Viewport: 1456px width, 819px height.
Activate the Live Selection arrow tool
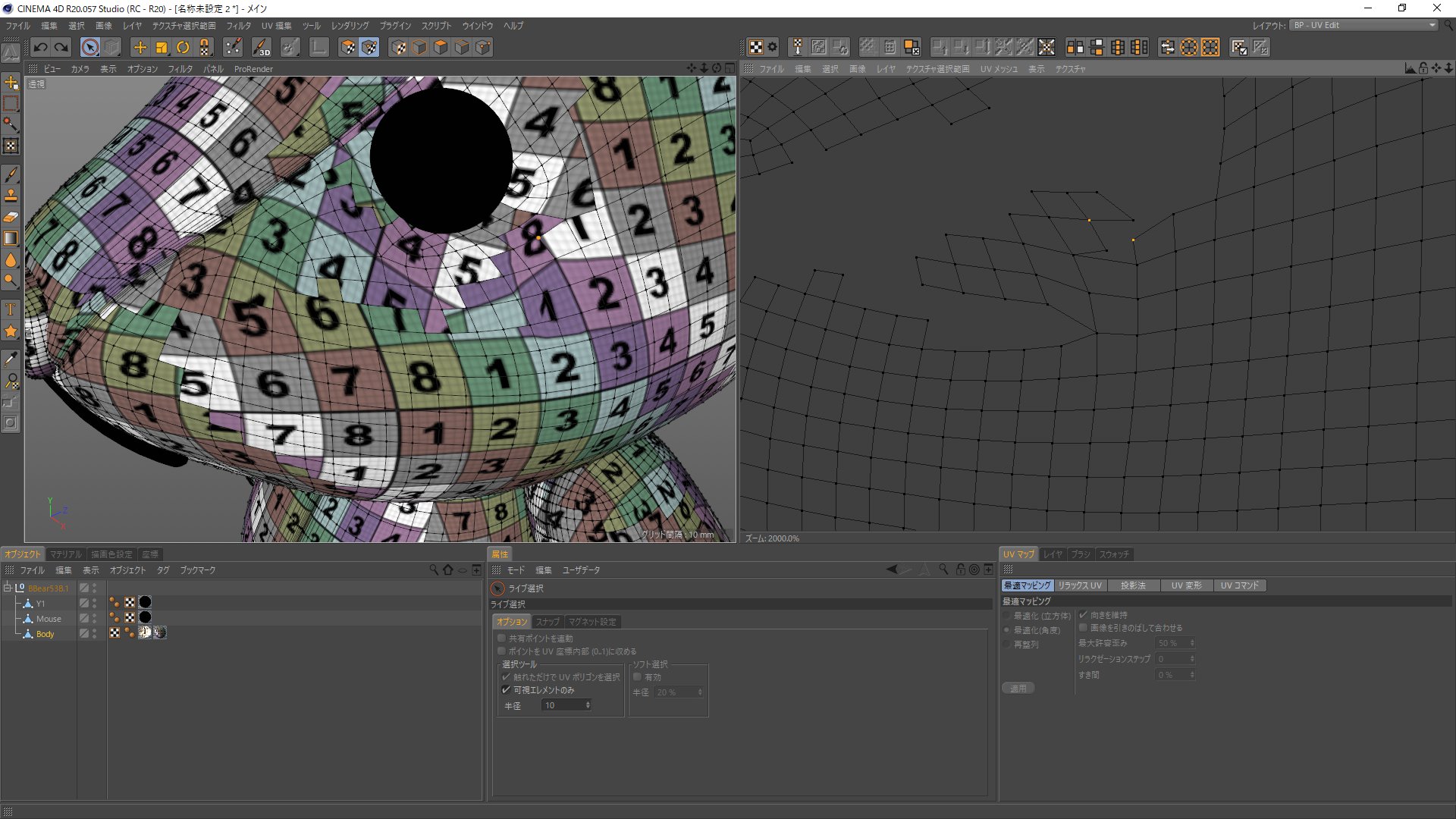[x=89, y=48]
